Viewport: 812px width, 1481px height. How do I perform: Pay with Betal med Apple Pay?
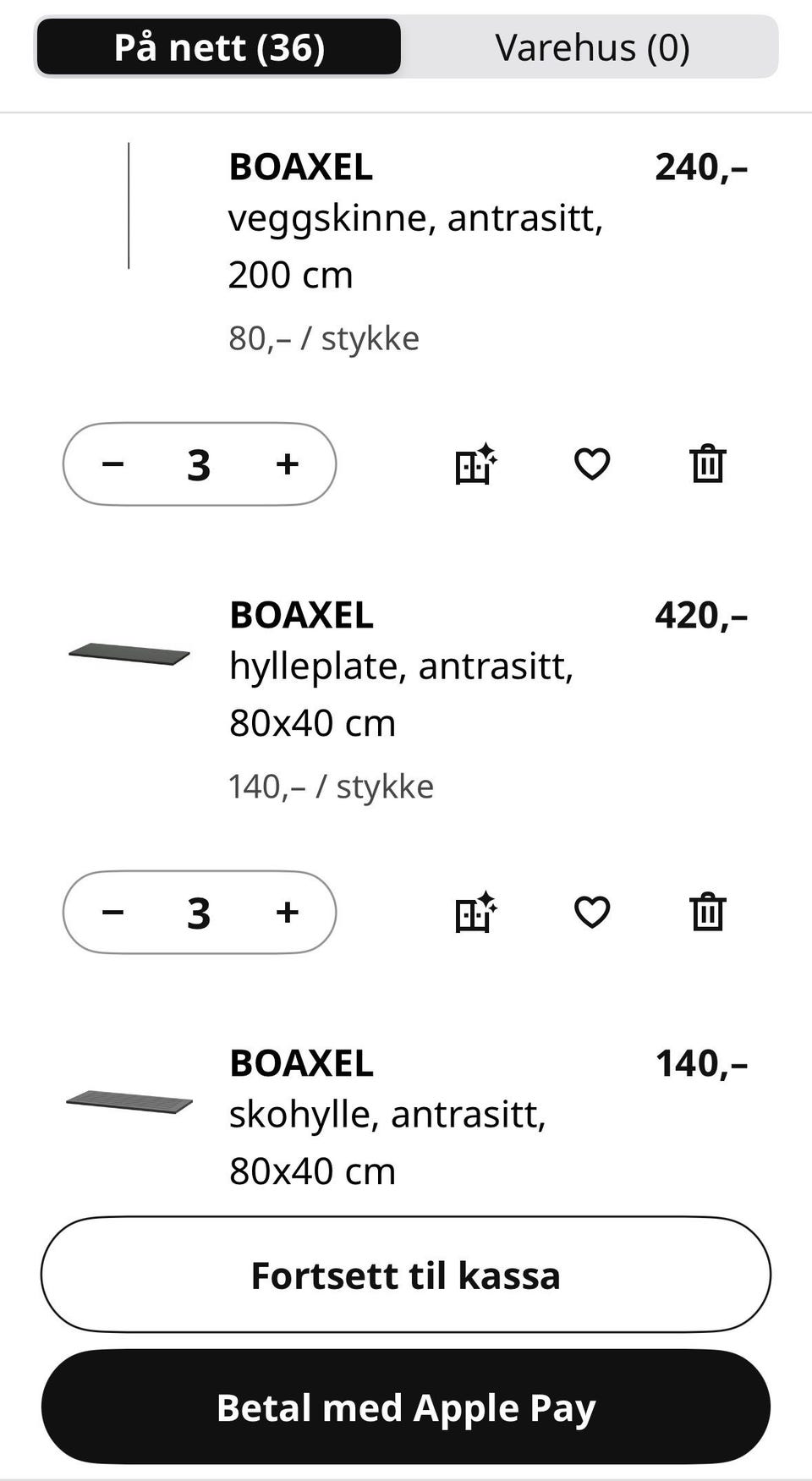pyautogui.click(x=406, y=1407)
